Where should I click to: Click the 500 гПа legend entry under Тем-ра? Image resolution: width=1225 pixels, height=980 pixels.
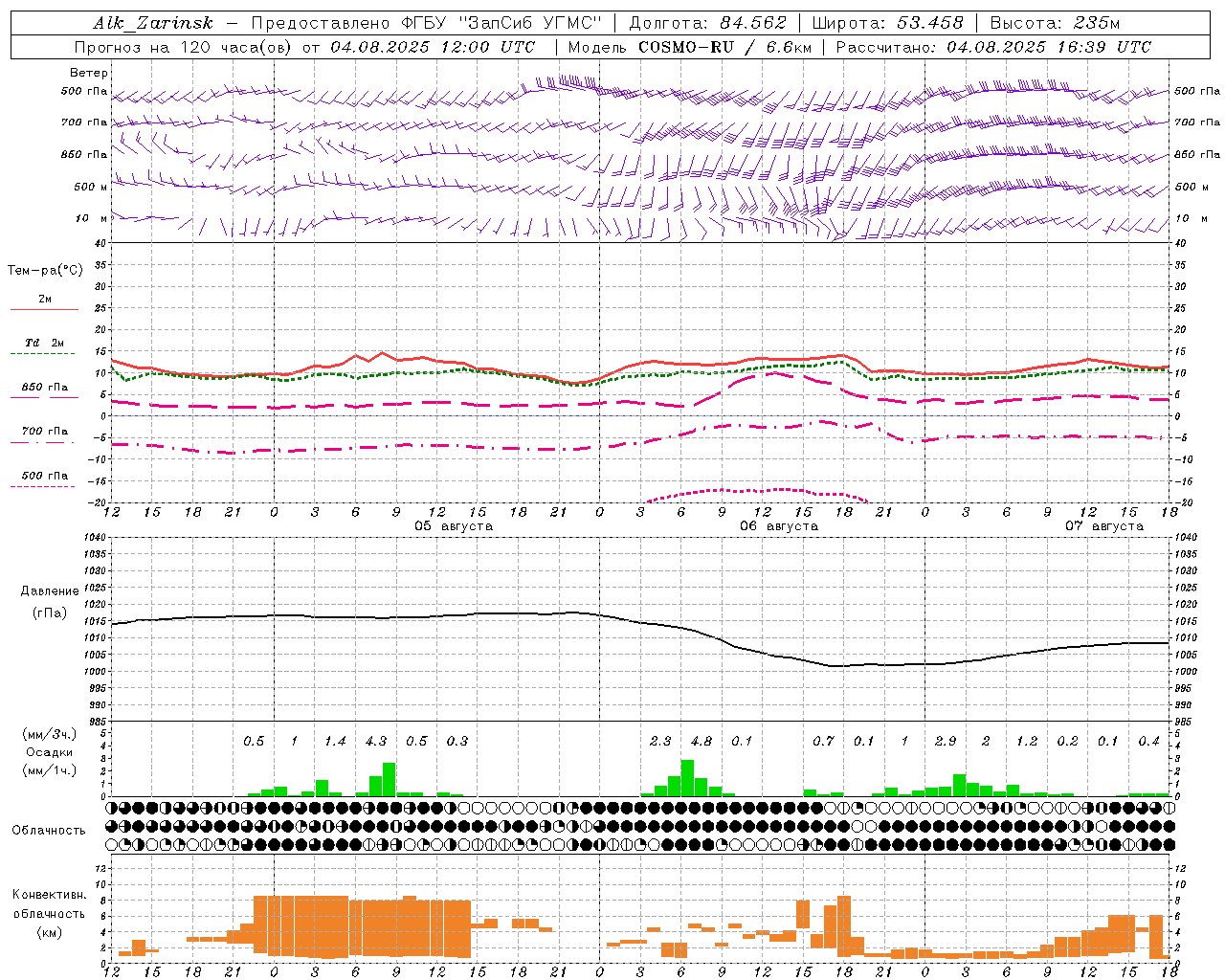tap(45, 476)
